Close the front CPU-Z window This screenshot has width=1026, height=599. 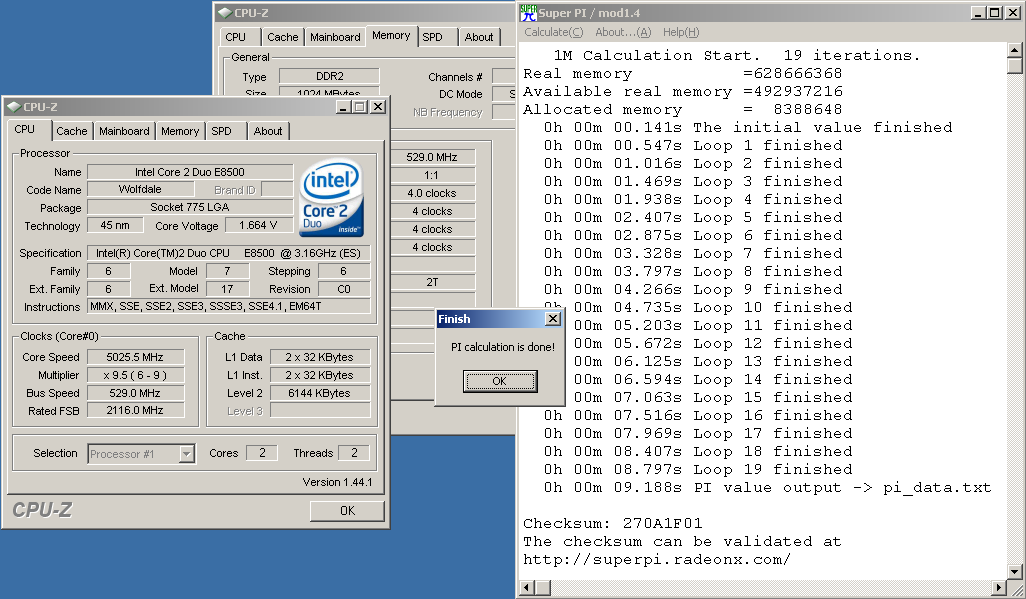(378, 107)
